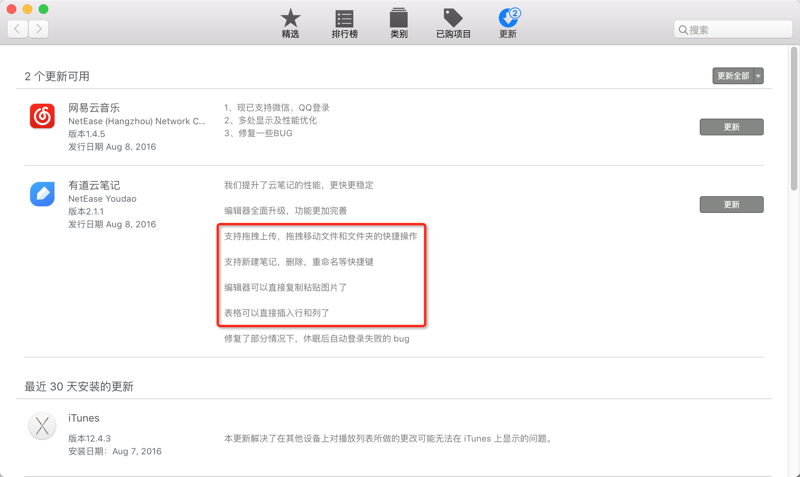The image size is (800, 477).
Task: Go forward with the right arrow button
Action: [38, 29]
